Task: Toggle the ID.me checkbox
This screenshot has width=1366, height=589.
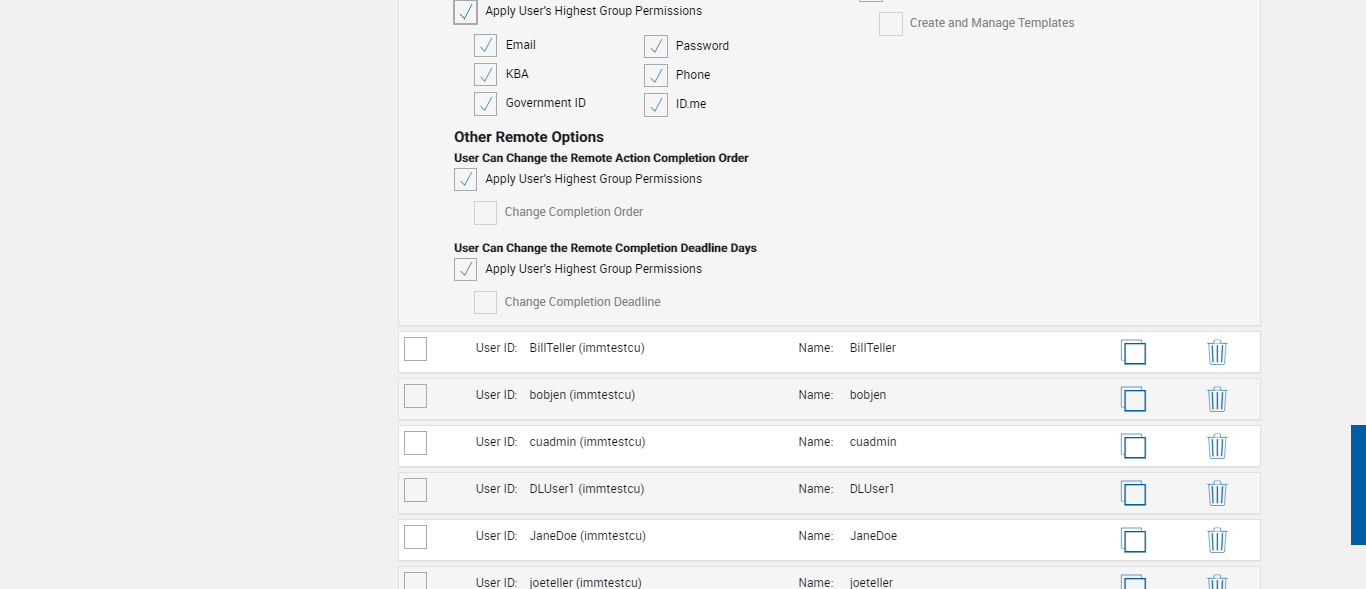Action: (656, 104)
